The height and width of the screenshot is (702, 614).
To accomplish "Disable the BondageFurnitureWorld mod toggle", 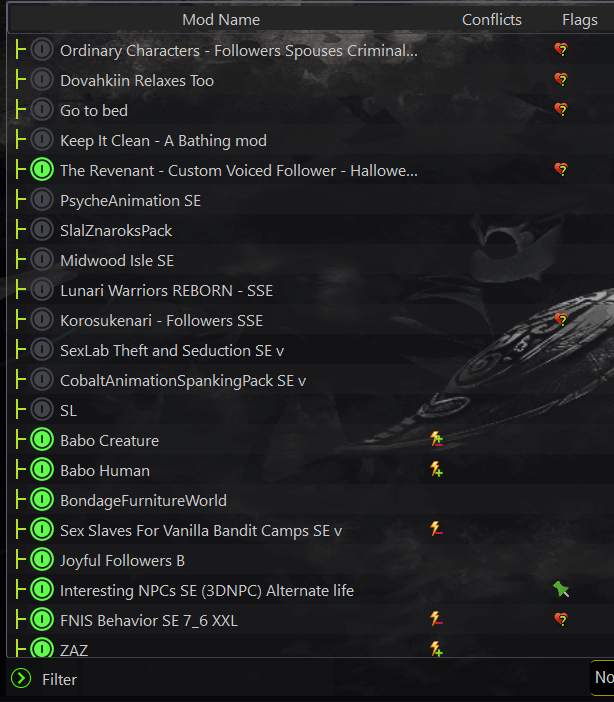I will click(42, 500).
